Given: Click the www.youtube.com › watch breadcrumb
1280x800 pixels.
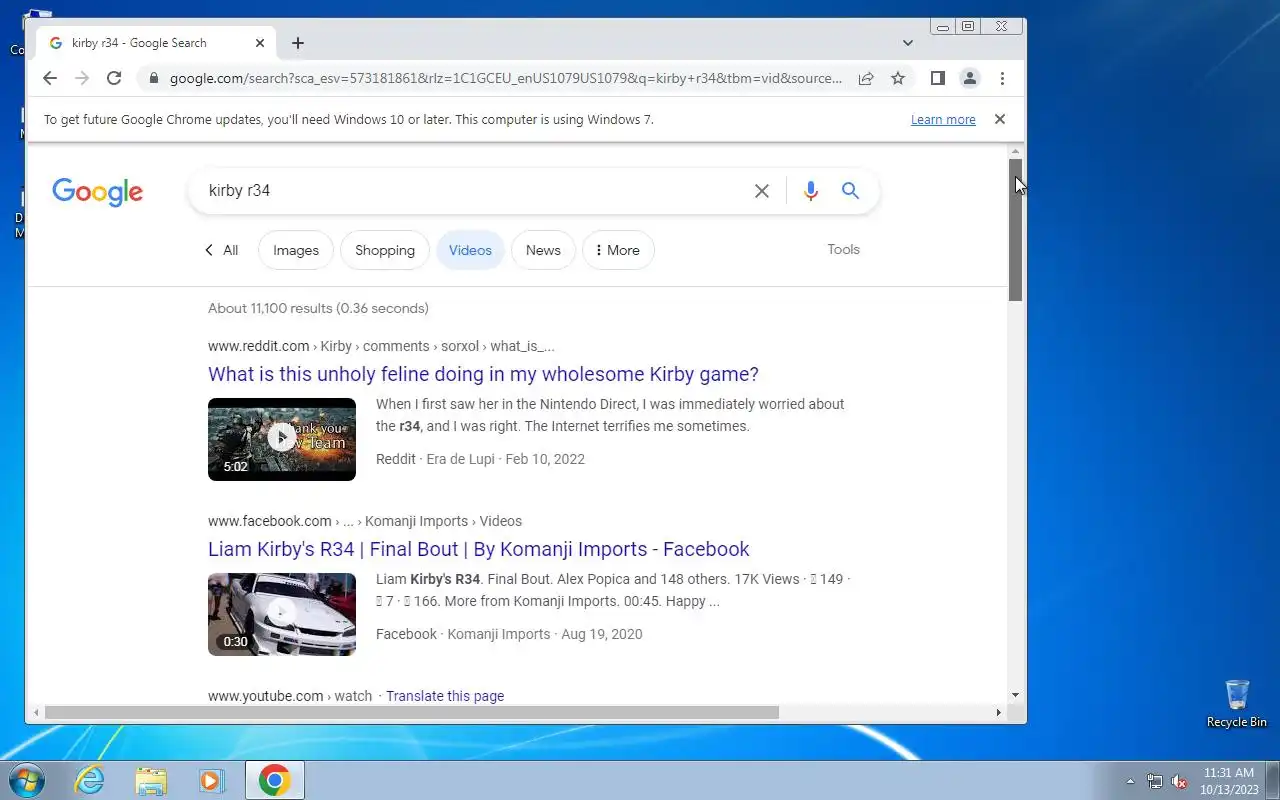Looking at the screenshot, I should (x=290, y=696).
